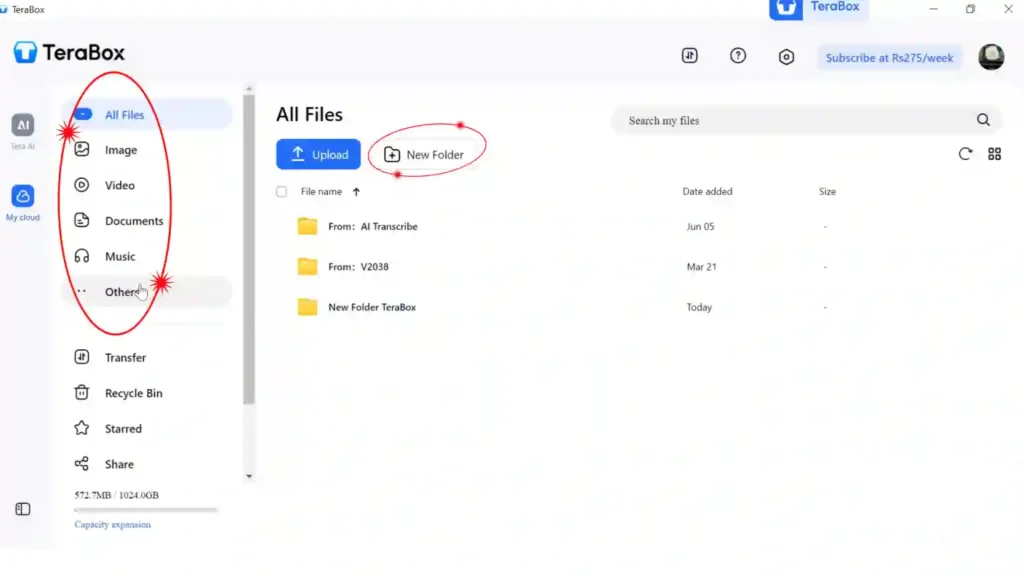
Task: Click the 'Jun 05' date cell
Action: [700, 226]
